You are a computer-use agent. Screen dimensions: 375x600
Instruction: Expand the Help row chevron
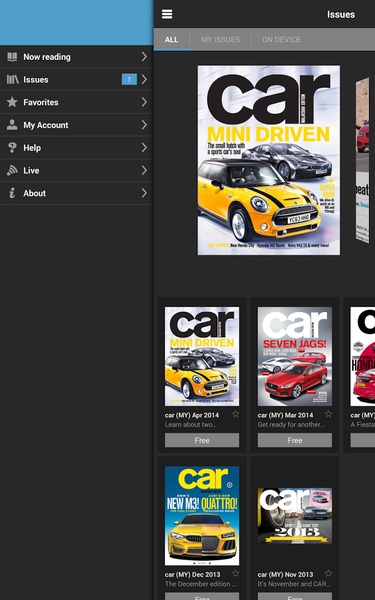click(x=144, y=148)
